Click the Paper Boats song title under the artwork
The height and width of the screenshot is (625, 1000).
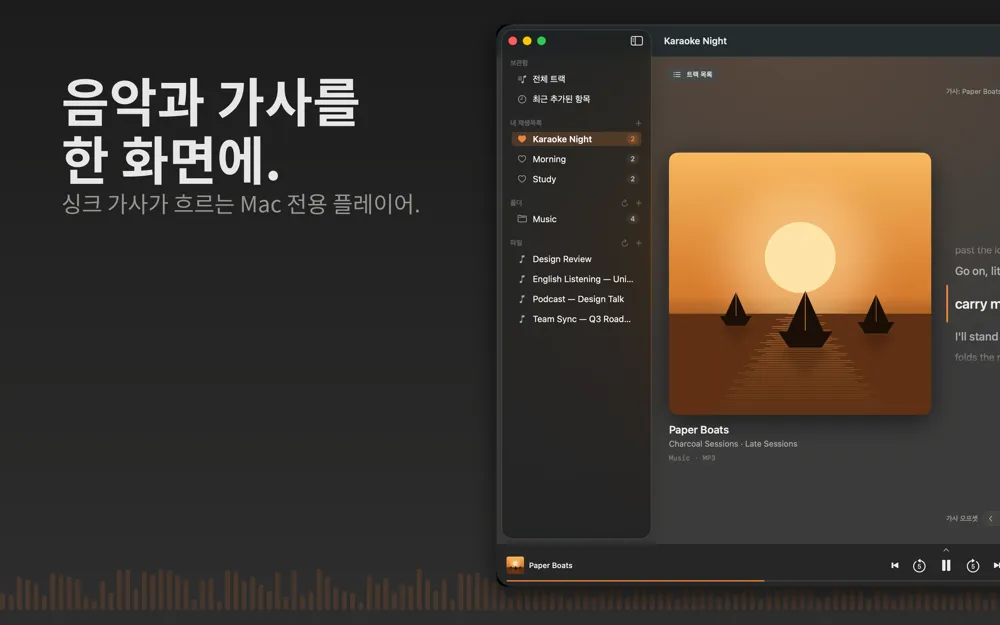pyautogui.click(x=698, y=430)
